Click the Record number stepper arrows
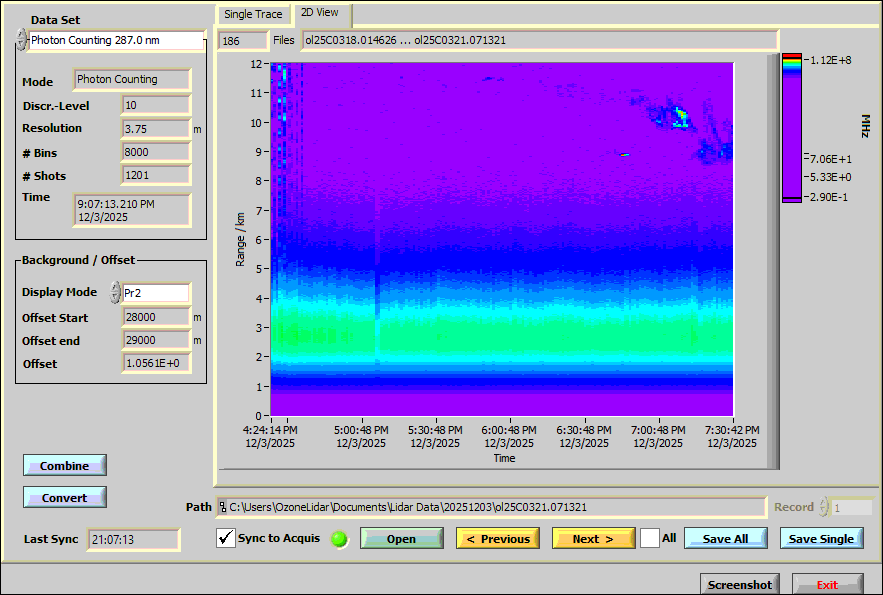This screenshot has width=883, height=595. click(x=822, y=507)
